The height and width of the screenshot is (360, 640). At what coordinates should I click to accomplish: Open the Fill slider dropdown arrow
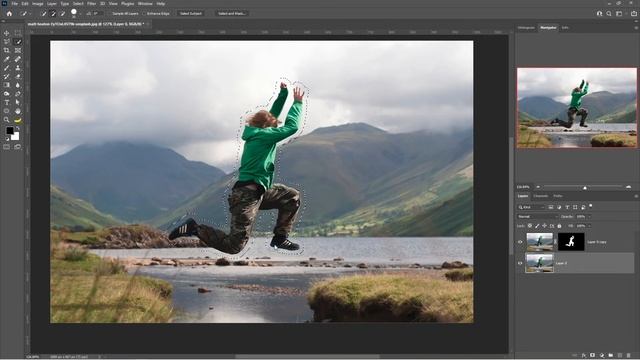[x=589, y=226]
